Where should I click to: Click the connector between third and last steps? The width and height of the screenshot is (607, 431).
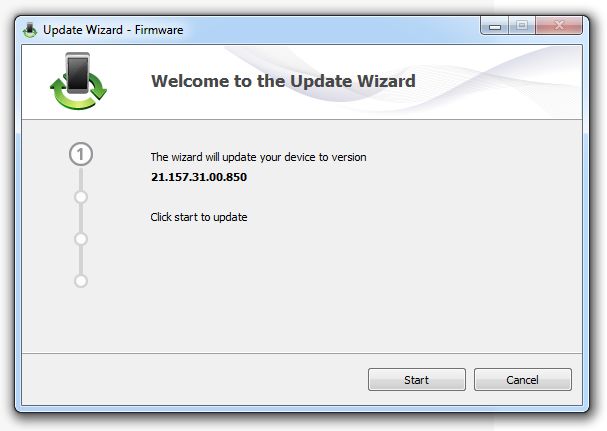pyautogui.click(x=81, y=260)
